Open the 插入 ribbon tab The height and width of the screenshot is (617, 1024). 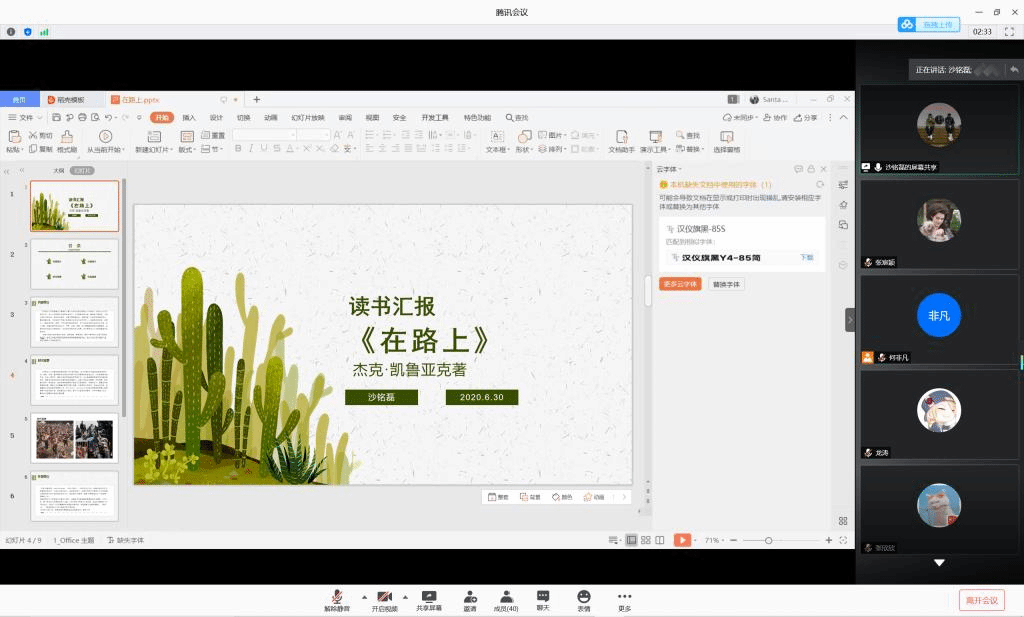189,117
